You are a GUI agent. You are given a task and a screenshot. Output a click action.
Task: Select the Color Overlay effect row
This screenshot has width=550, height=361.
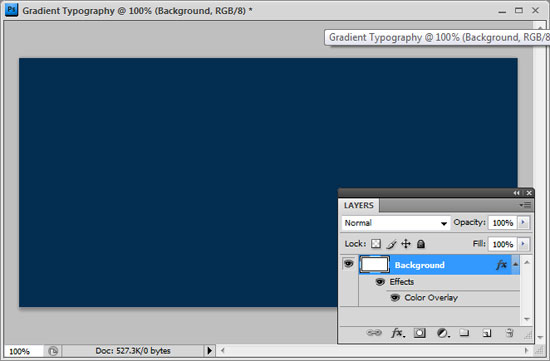pos(439,298)
